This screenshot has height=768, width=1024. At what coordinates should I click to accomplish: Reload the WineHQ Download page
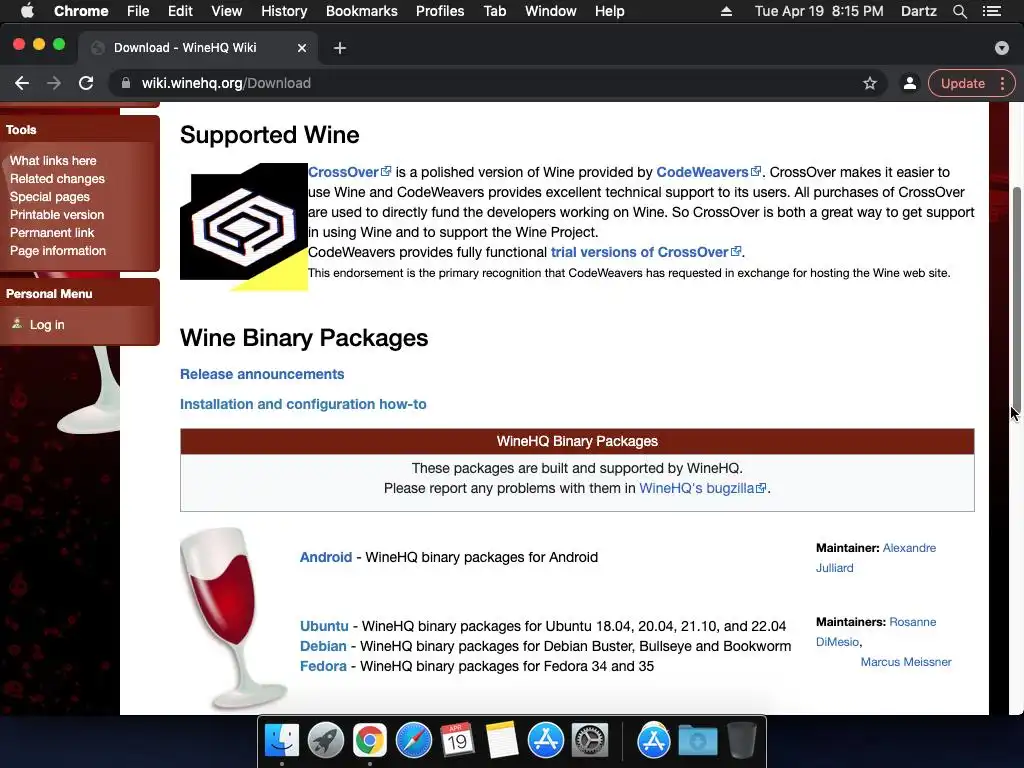tap(86, 83)
